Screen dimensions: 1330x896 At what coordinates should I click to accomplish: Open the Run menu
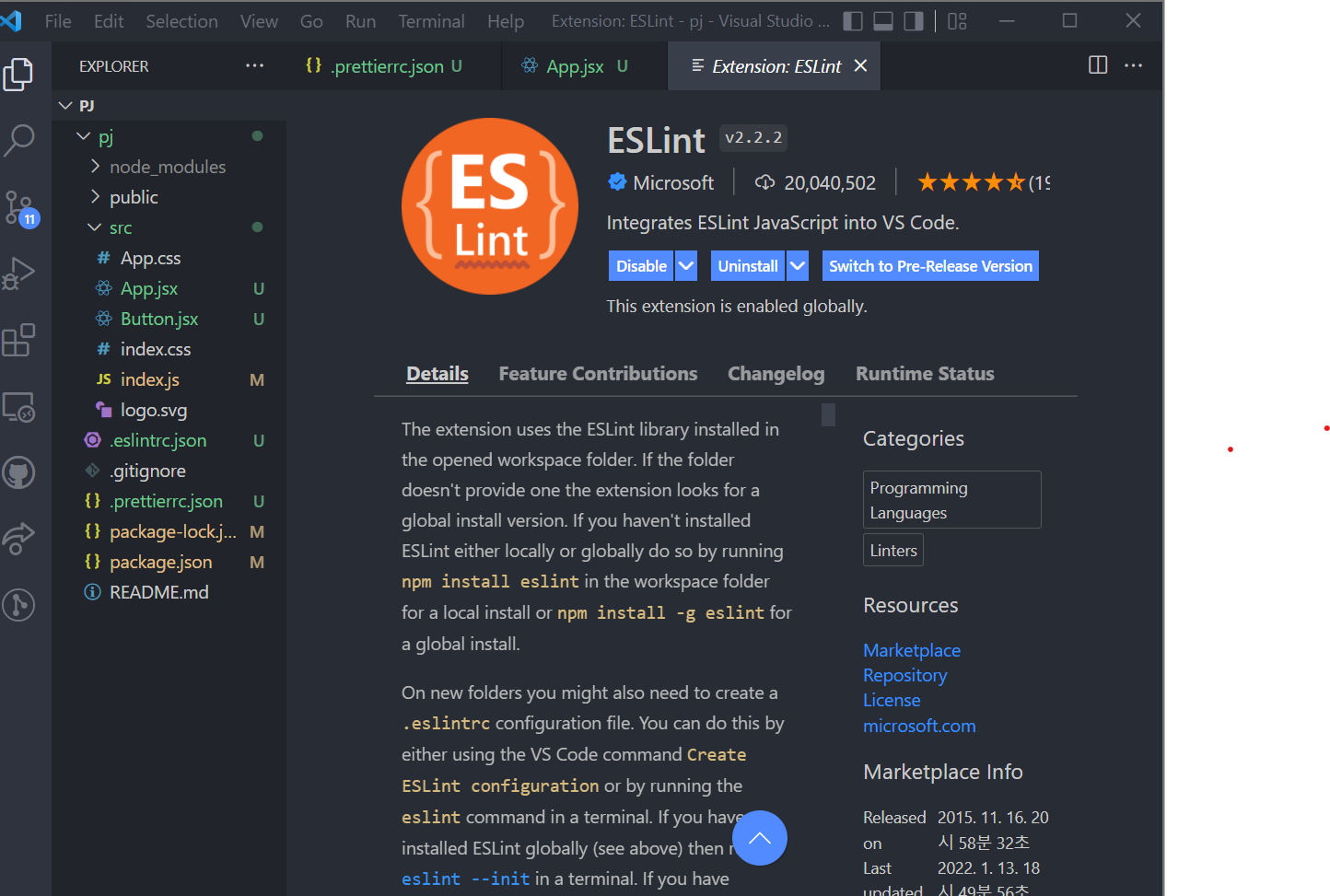[360, 21]
